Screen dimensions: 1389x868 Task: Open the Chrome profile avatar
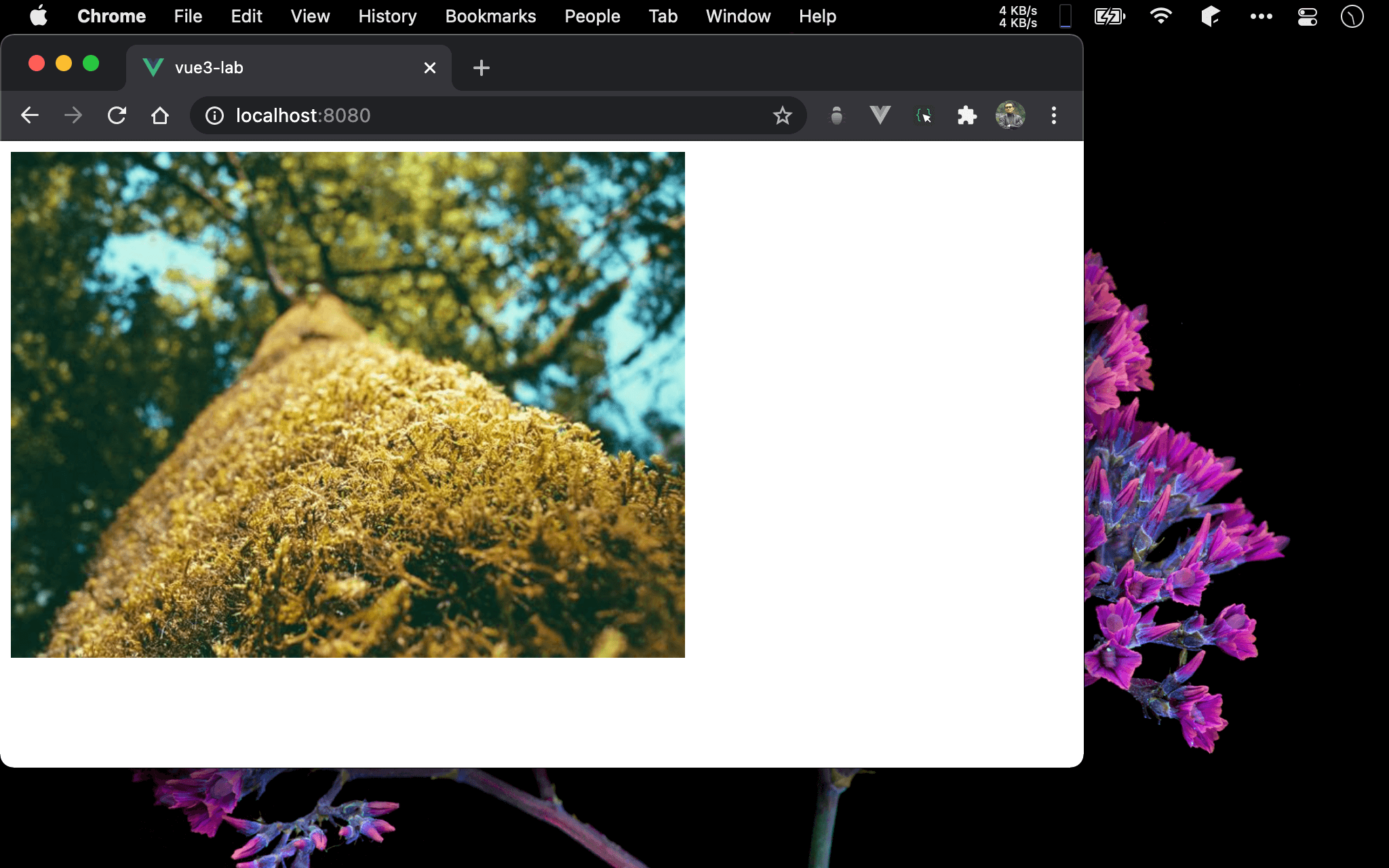coord(1010,115)
